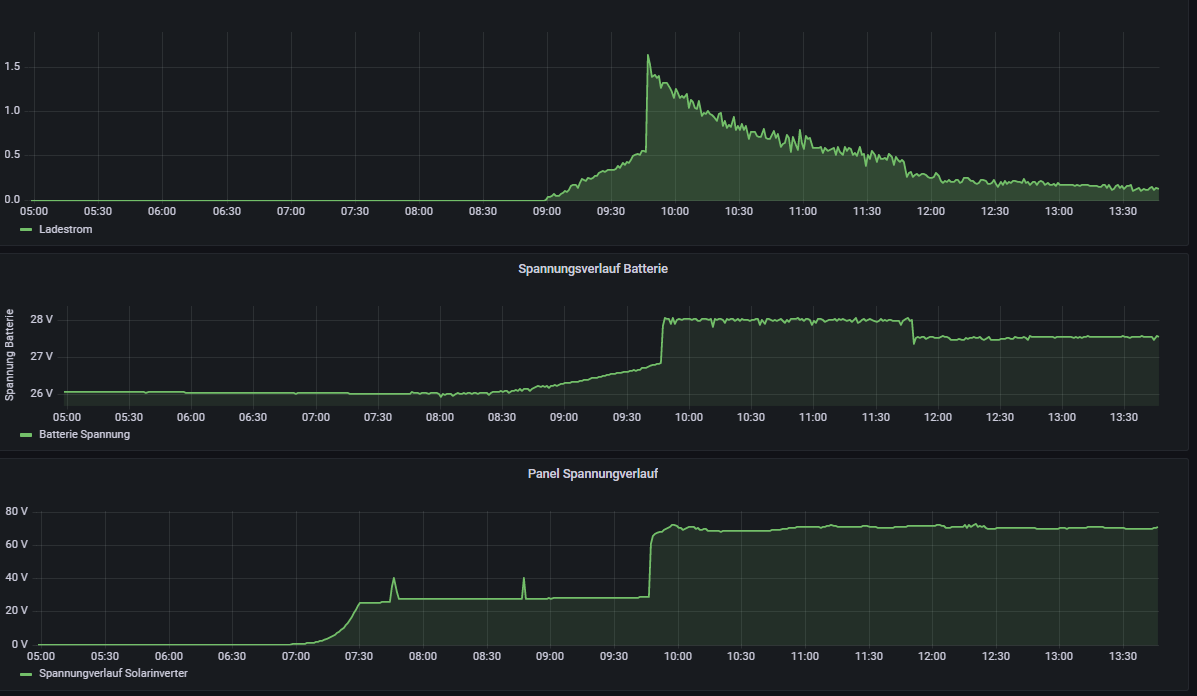Click the battery voltage jump to 28 V
1197x696 pixels.
point(662,340)
